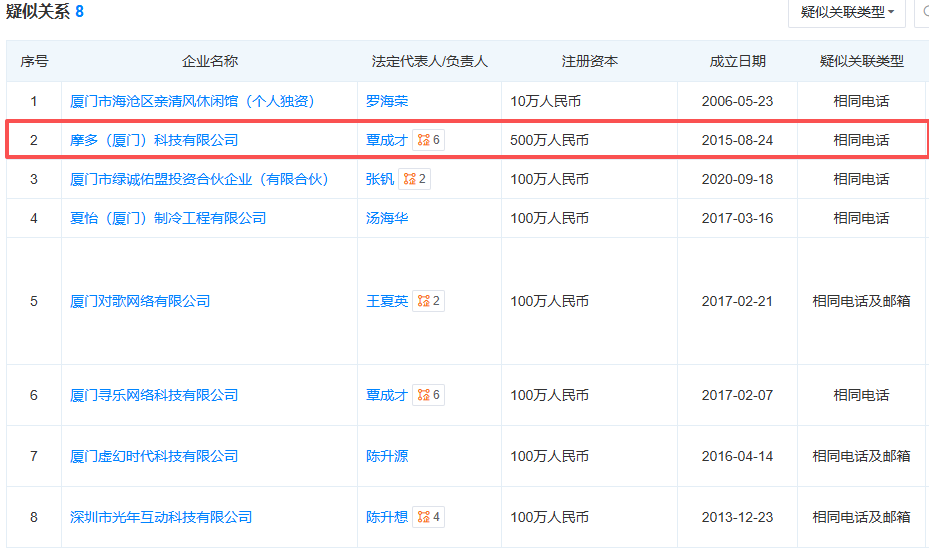Open 厦门寻乐网络科技有限公司 company link
This screenshot has height=549, width=929.
click(154, 395)
